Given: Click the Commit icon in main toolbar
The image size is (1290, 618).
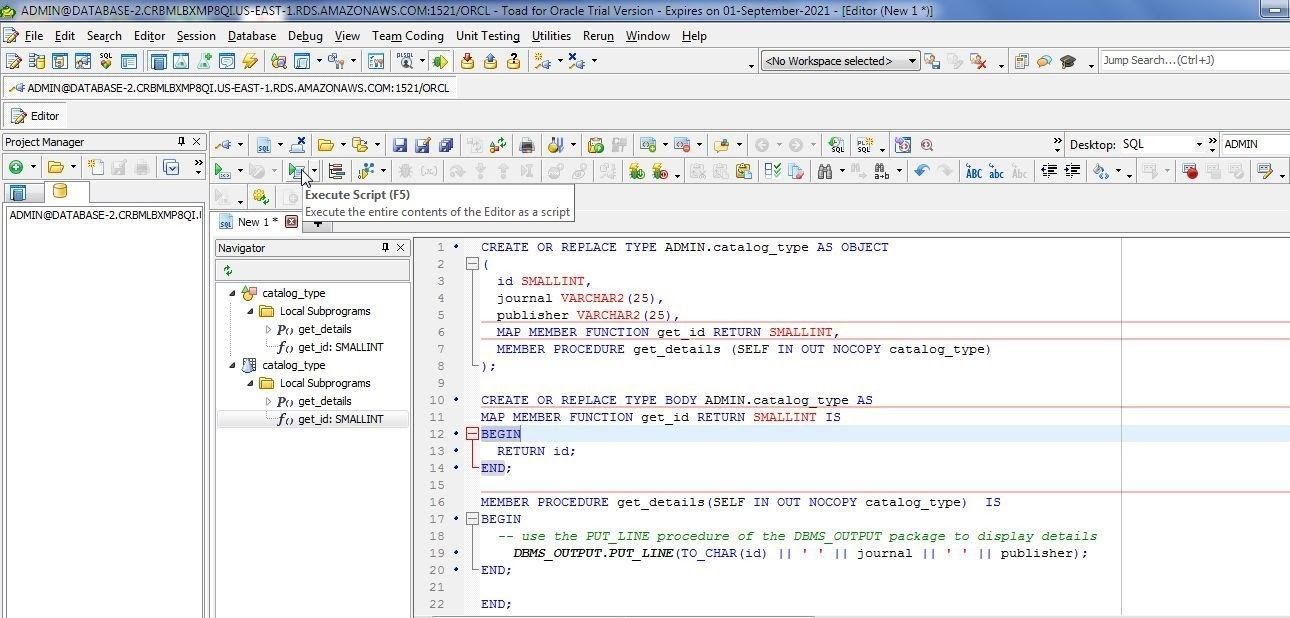Looking at the screenshot, I should tap(467, 61).
